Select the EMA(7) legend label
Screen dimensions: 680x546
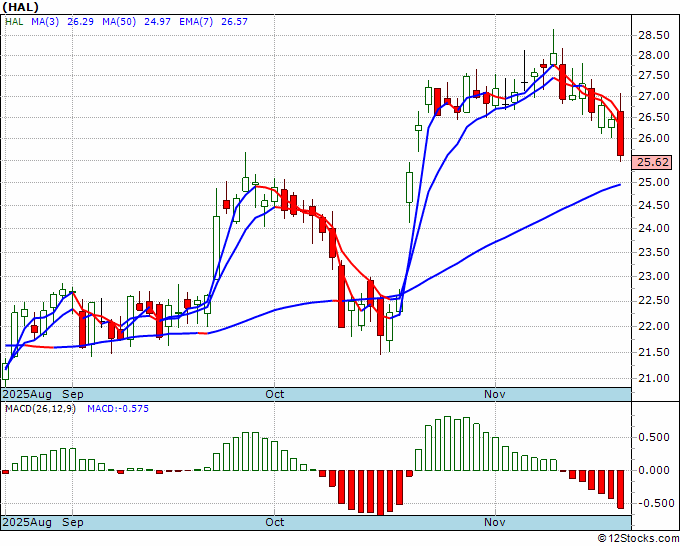point(196,21)
